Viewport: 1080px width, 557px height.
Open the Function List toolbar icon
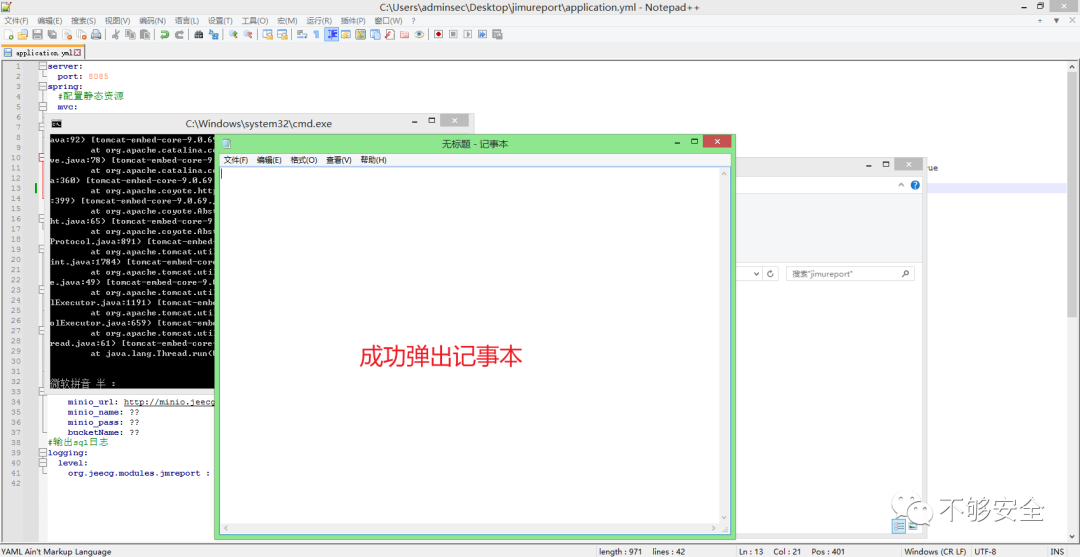point(389,34)
